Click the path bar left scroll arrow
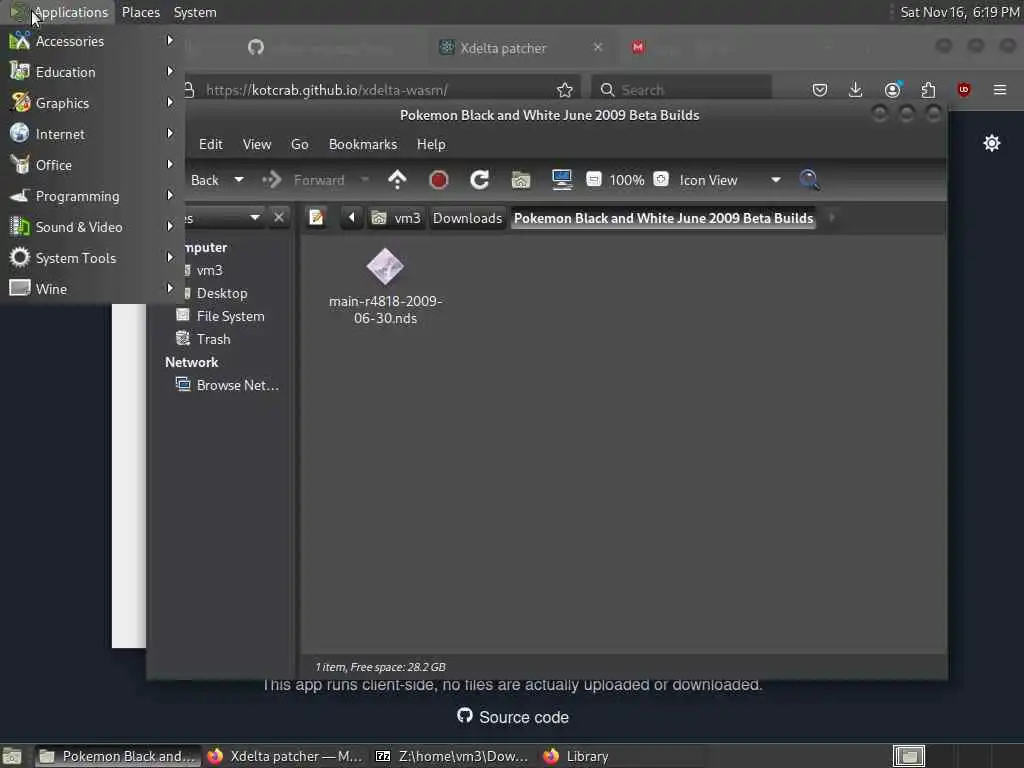 click(351, 217)
